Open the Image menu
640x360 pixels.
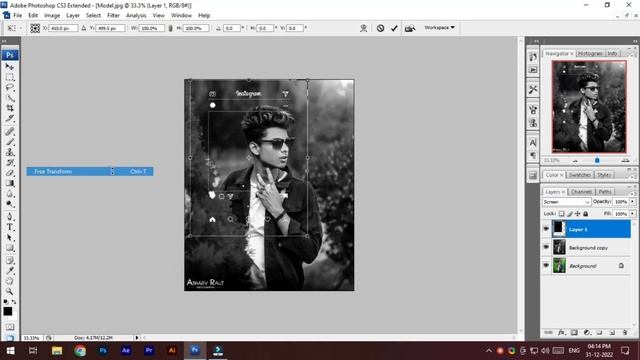52,16
